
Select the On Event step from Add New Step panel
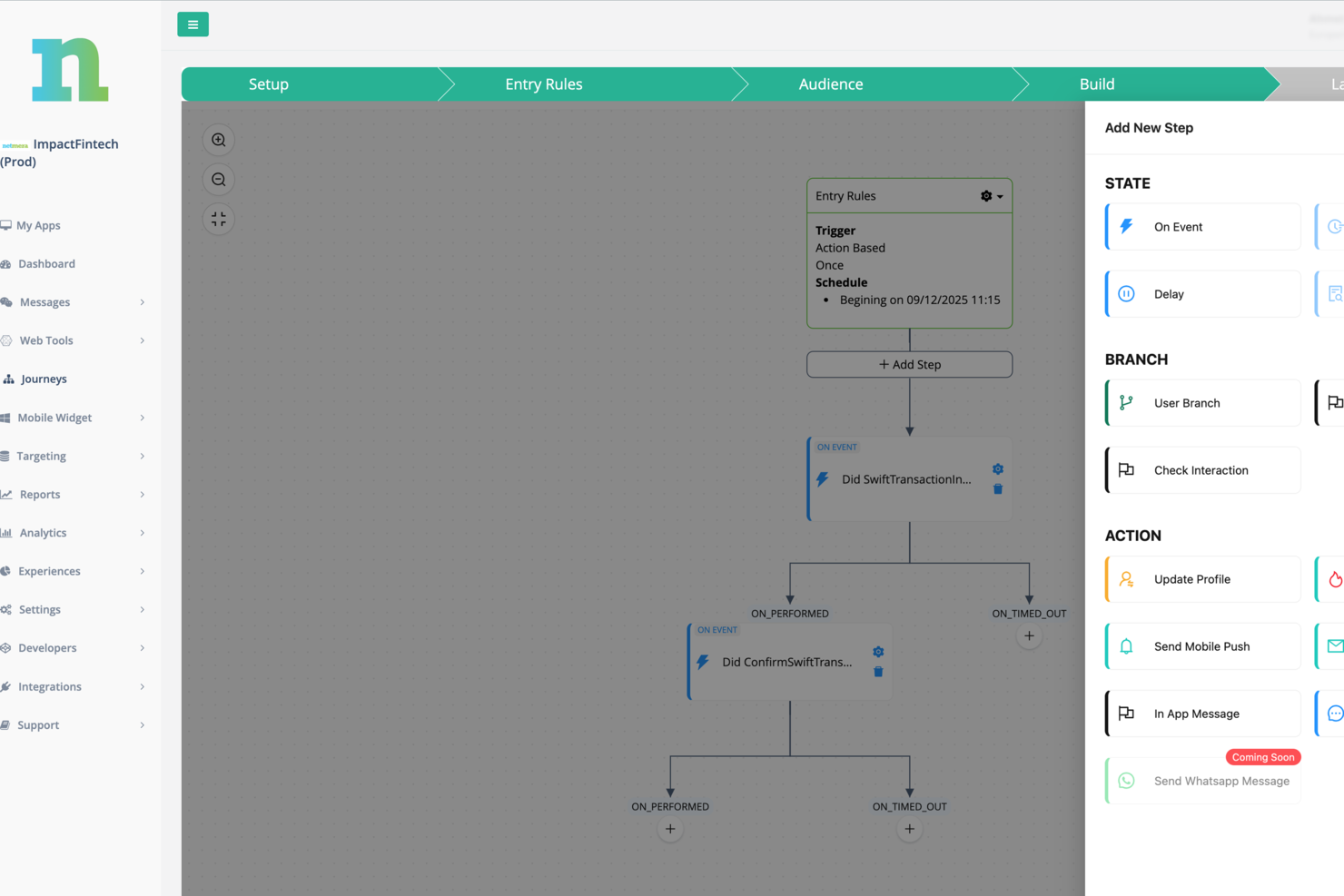(x=1201, y=226)
